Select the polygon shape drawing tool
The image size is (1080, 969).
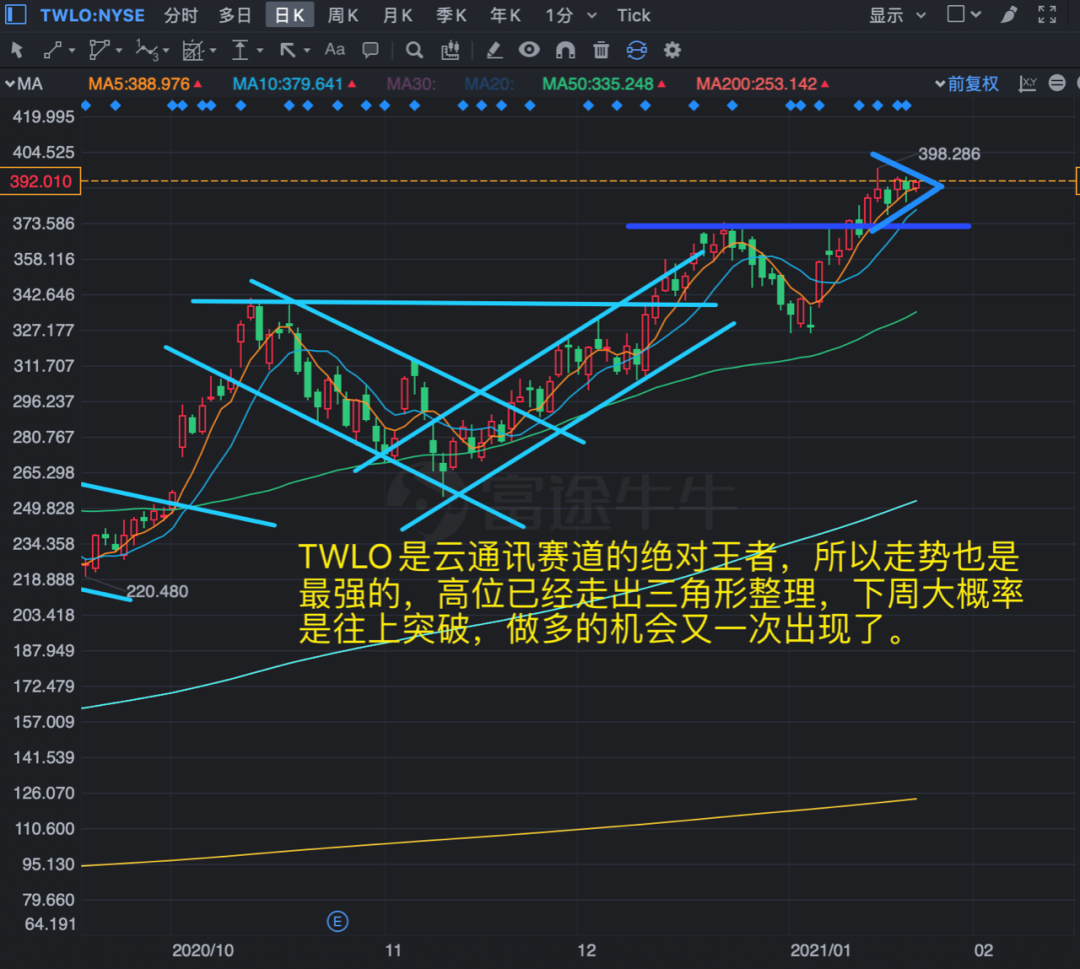[x=99, y=50]
